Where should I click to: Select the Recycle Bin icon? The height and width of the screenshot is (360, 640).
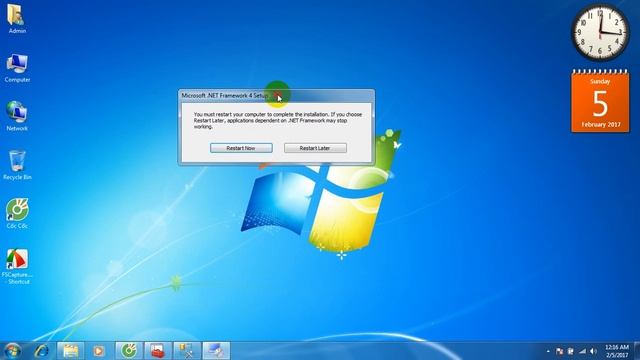click(x=17, y=165)
